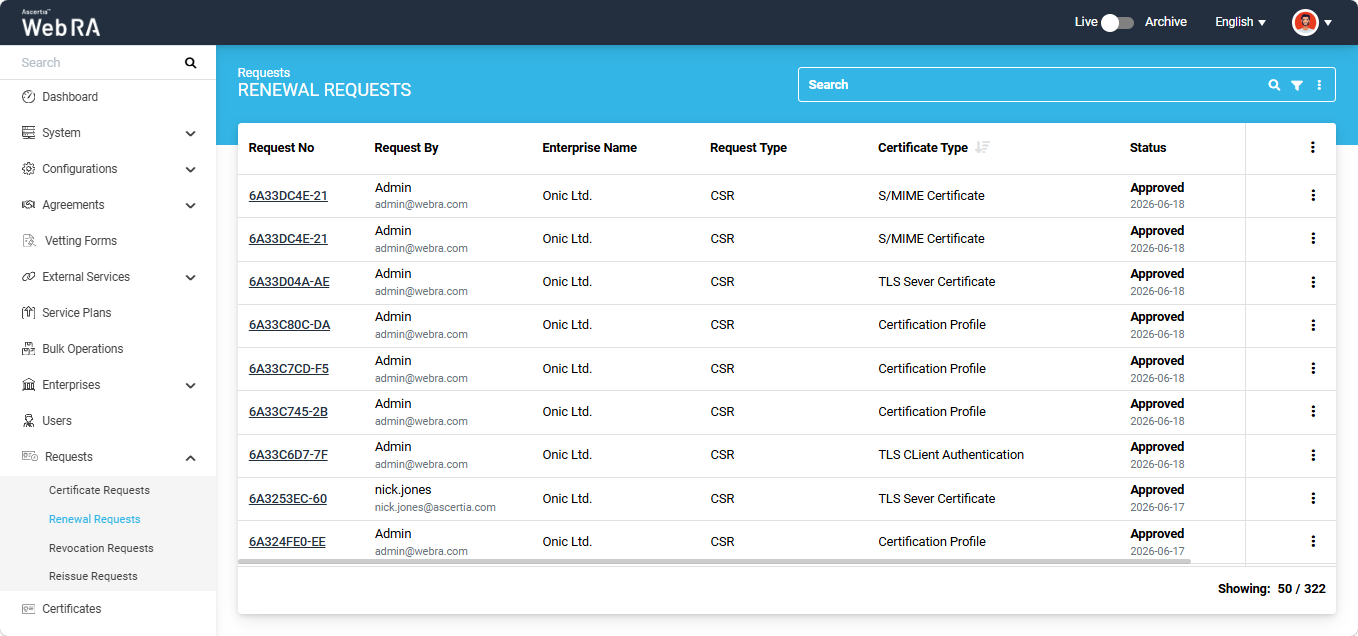Click the Showing 50 / 322 counter
Image resolution: width=1358 pixels, height=636 pixels.
[1271, 589]
